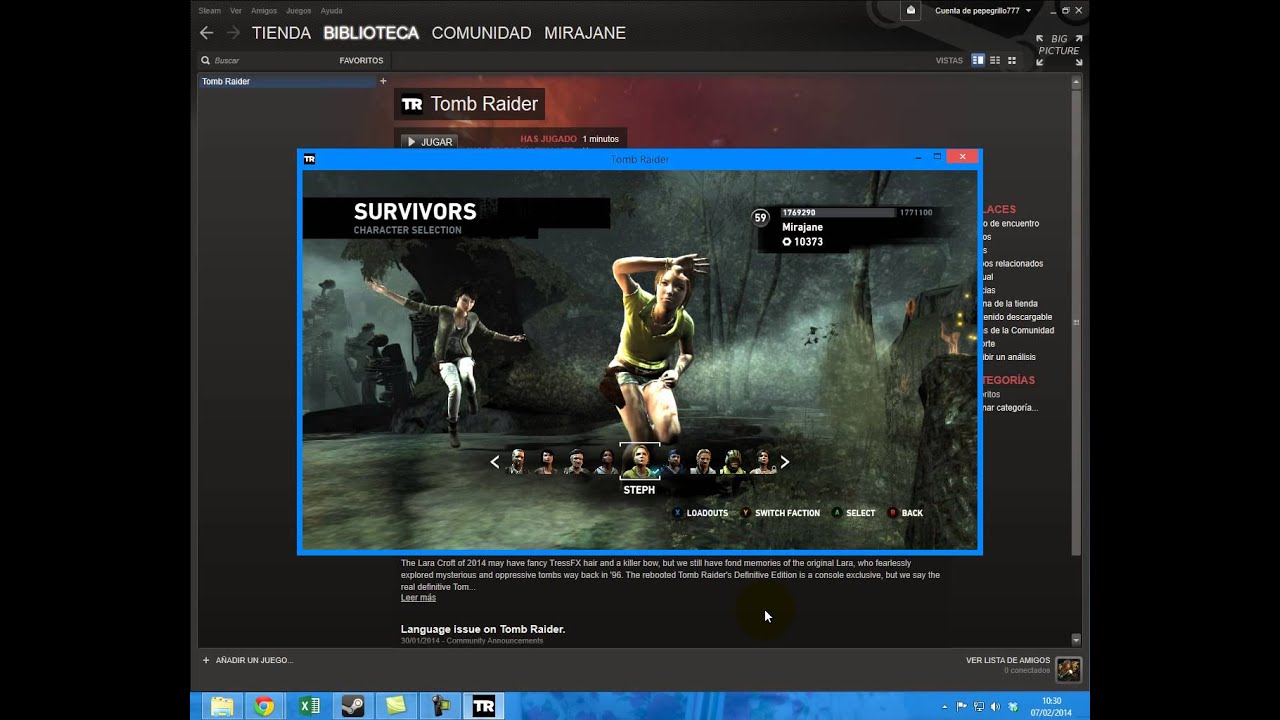Image resolution: width=1280 pixels, height=720 pixels.
Task: Go back with Steam back arrow
Action: point(207,33)
